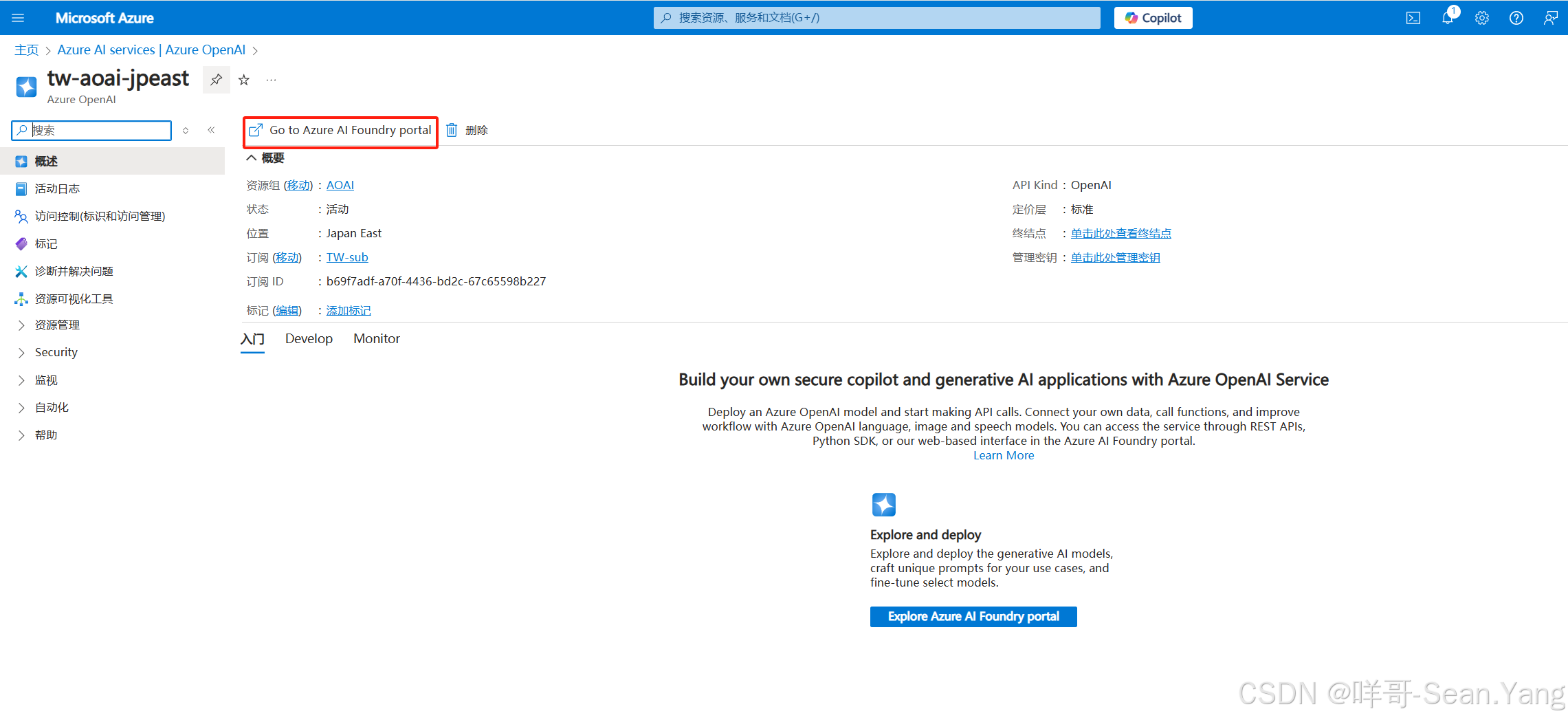
Task: Click subscription ID b69f7adf-a70f-4436-bd2c-67c65598b227
Action: (x=436, y=281)
